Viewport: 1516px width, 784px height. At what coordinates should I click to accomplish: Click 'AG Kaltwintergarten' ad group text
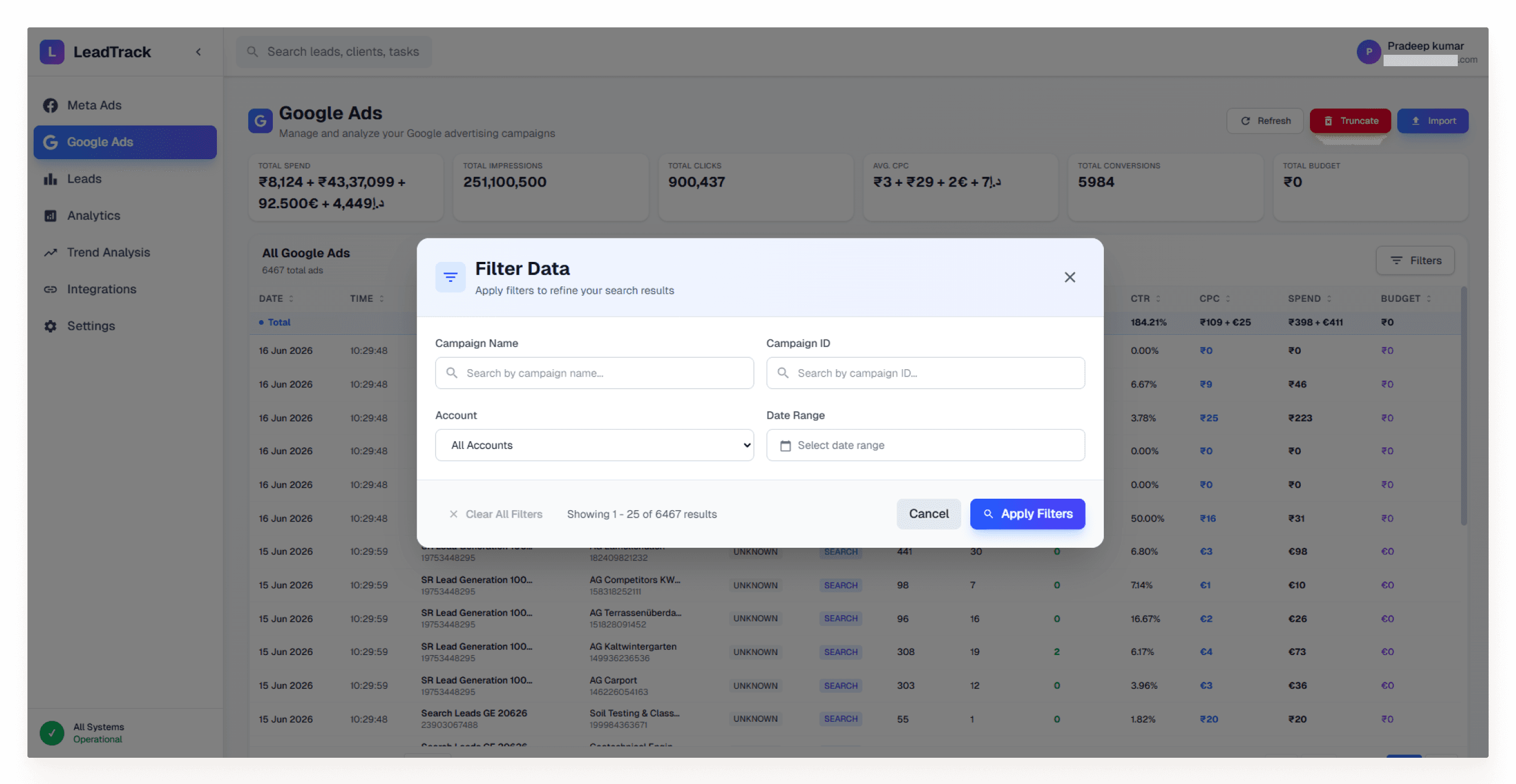click(x=632, y=646)
